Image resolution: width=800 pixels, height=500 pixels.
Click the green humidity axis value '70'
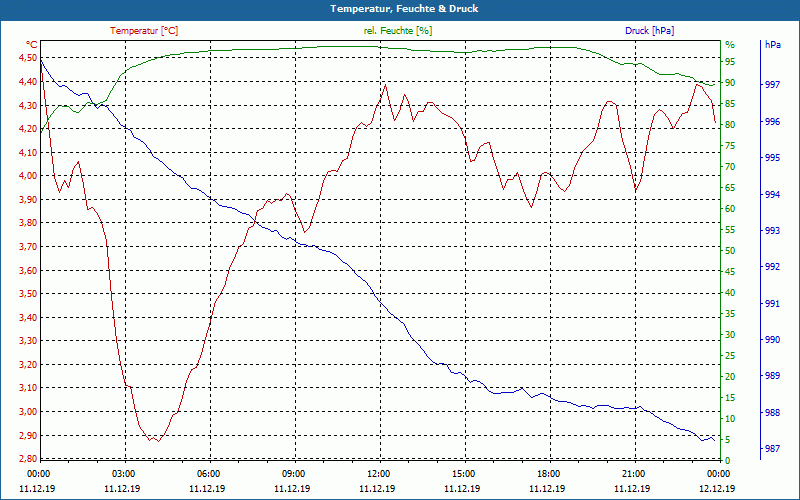[730, 167]
